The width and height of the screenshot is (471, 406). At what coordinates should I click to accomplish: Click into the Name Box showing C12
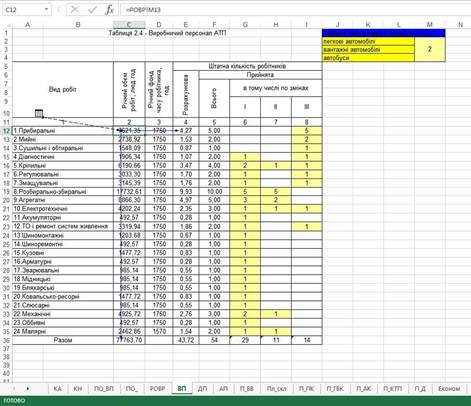(23, 10)
